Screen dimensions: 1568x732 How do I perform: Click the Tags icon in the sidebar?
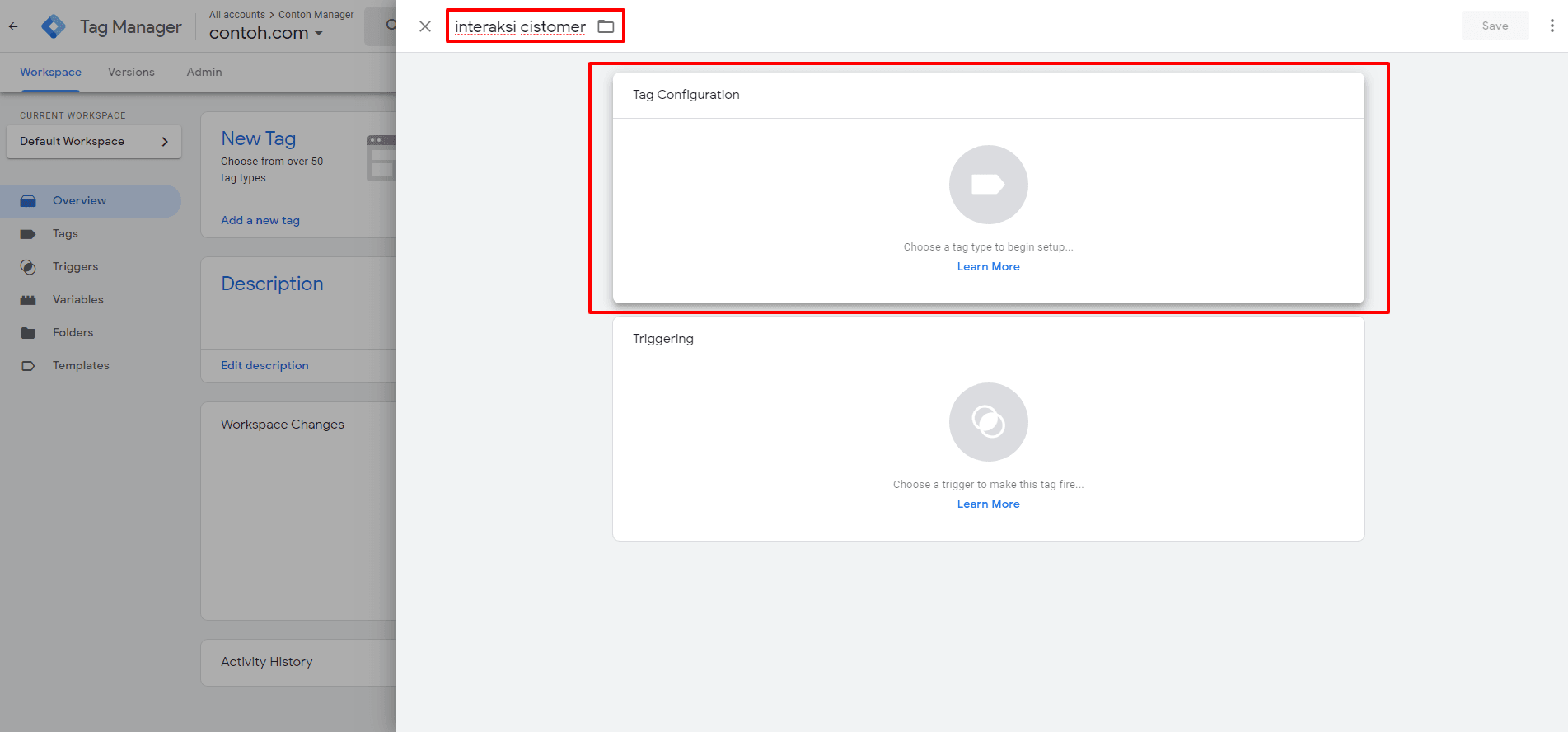point(28,234)
